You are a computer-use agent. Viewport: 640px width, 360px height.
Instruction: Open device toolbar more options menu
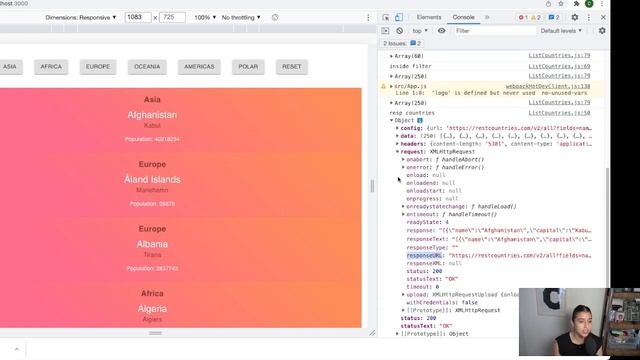[368, 18]
